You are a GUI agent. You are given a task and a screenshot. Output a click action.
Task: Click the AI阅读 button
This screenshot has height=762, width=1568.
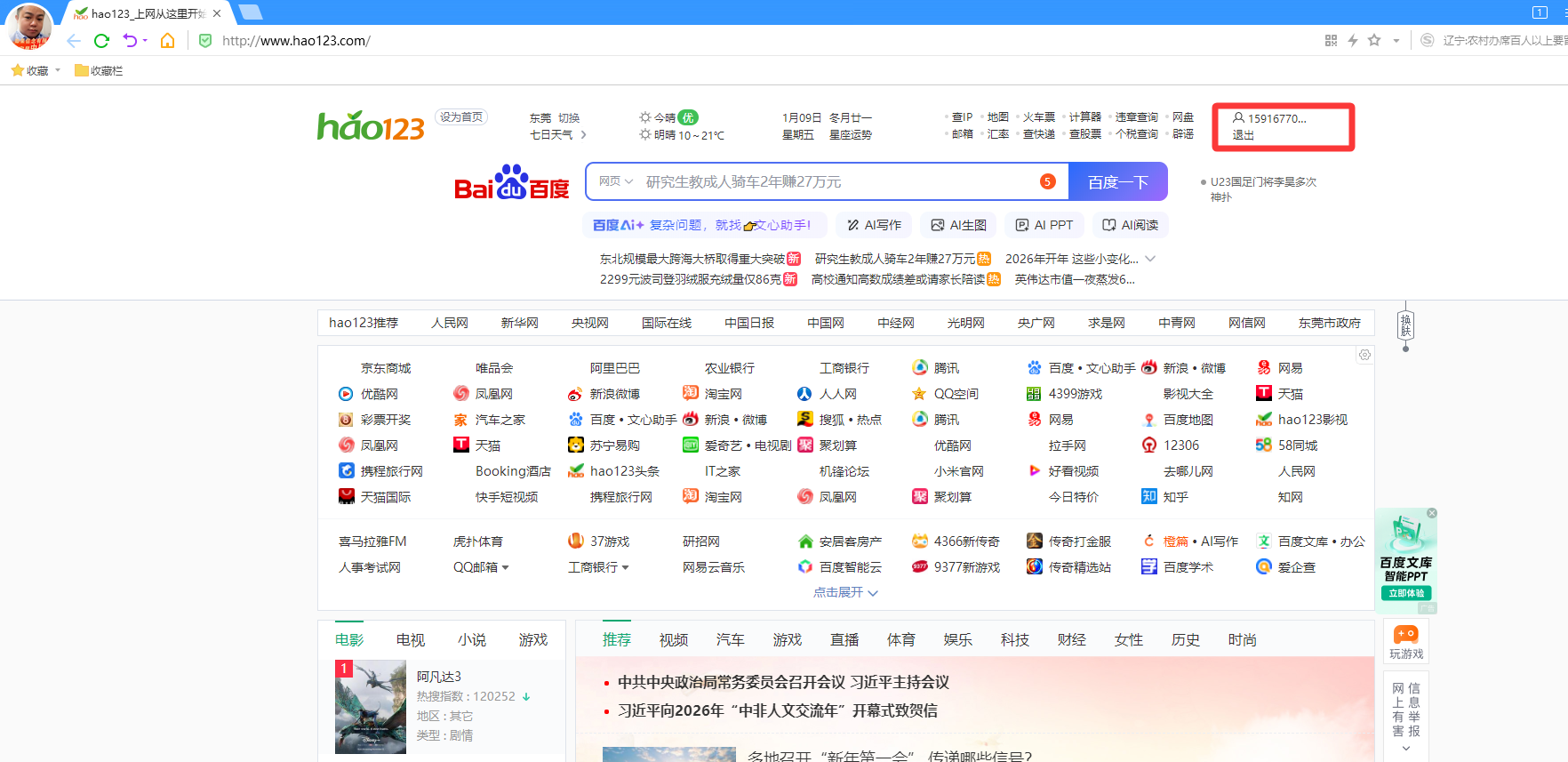point(1131,225)
